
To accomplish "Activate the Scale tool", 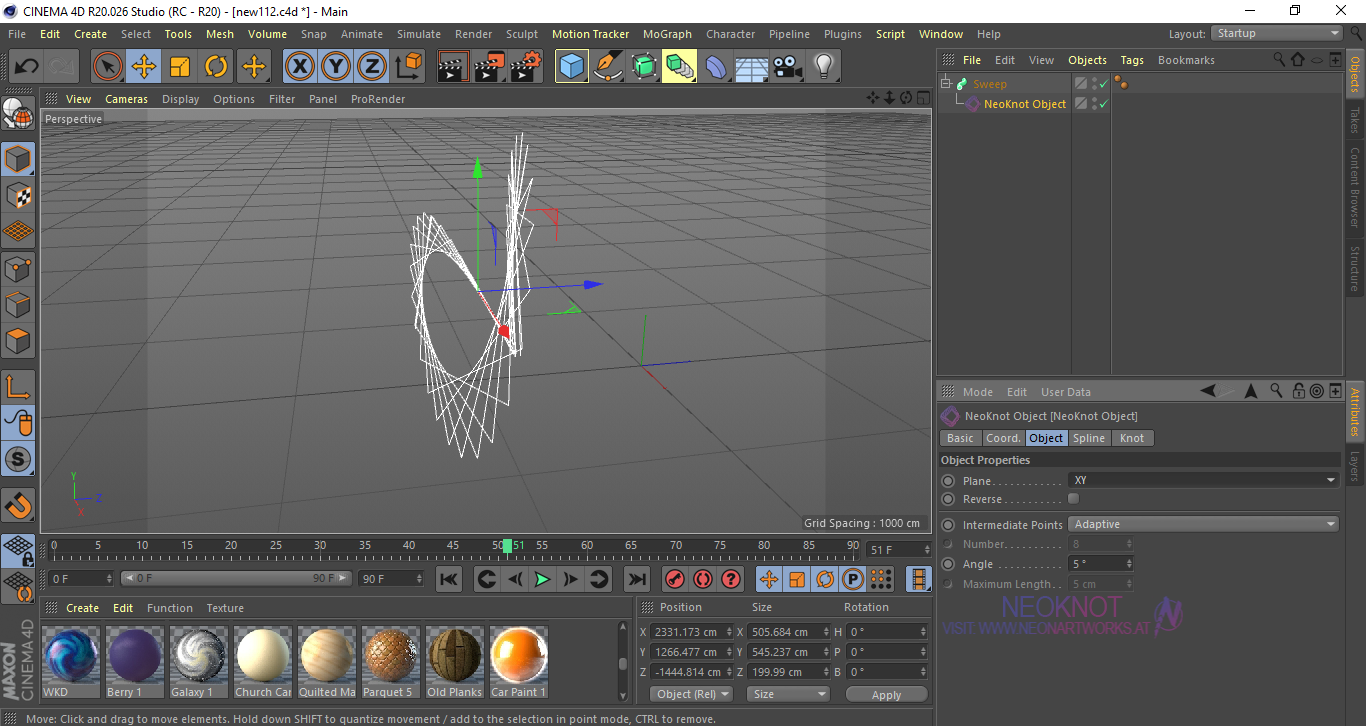I will click(180, 67).
